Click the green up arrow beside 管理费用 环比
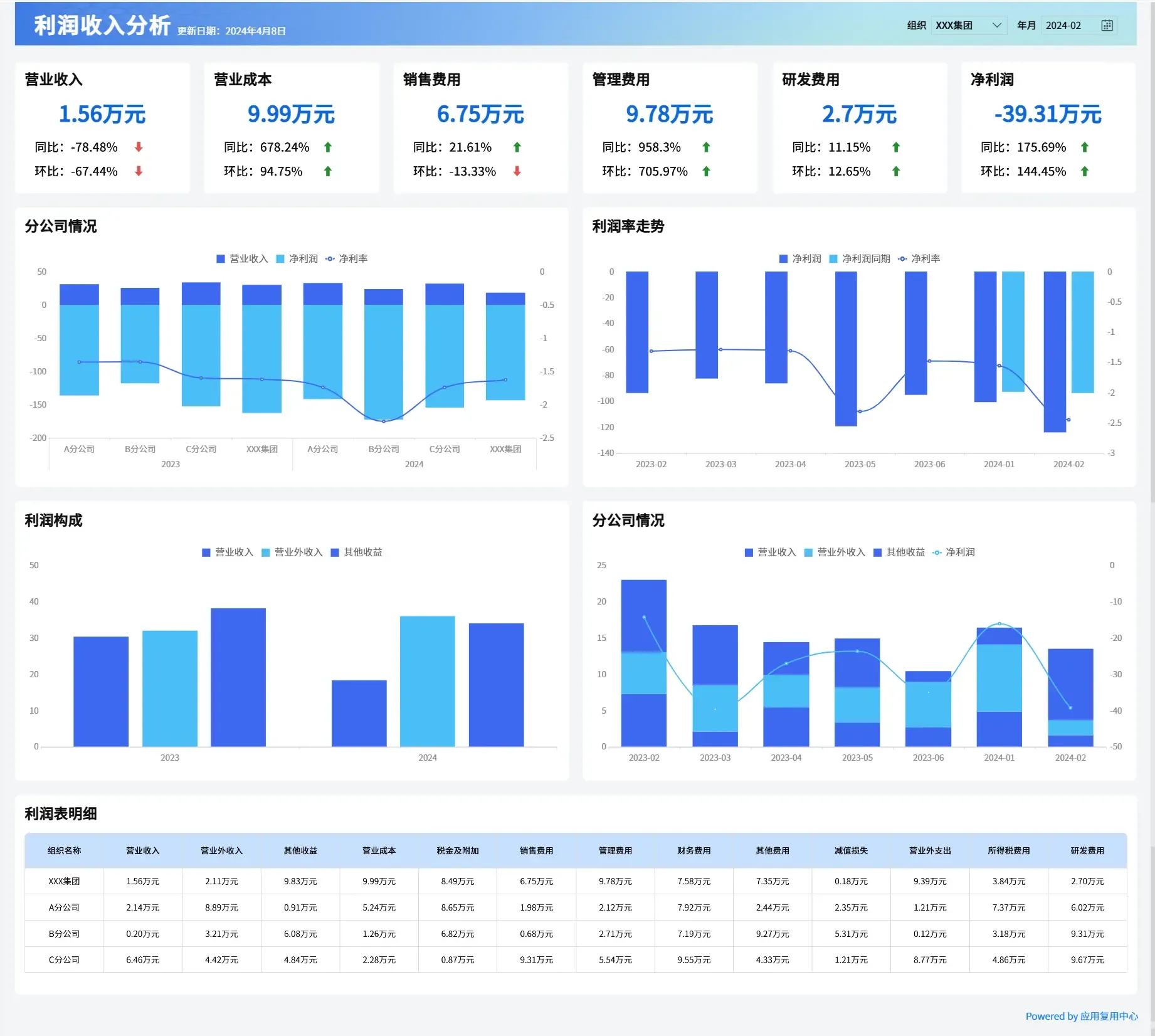 click(706, 171)
